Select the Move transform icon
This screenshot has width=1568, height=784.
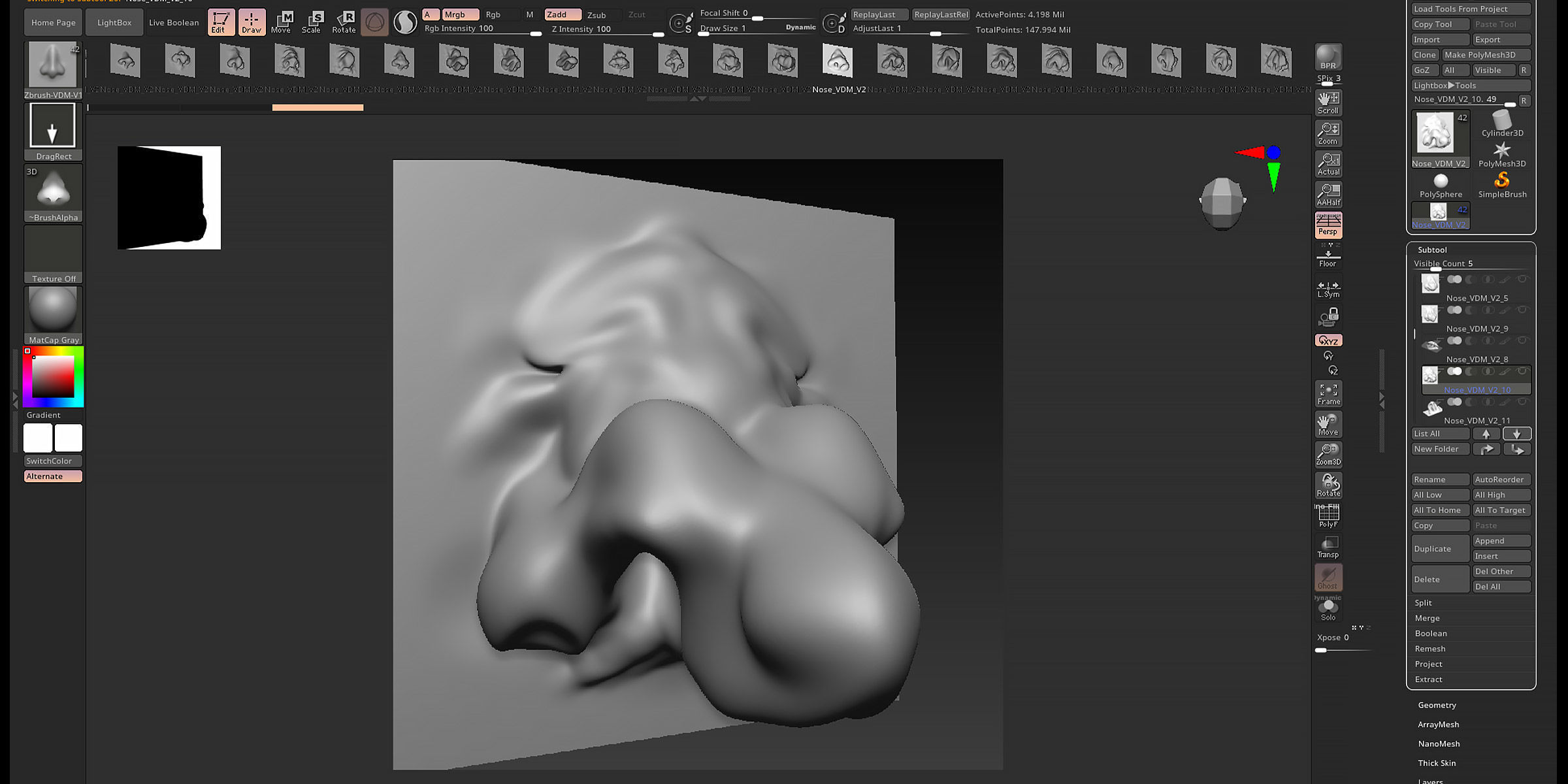coord(282,22)
